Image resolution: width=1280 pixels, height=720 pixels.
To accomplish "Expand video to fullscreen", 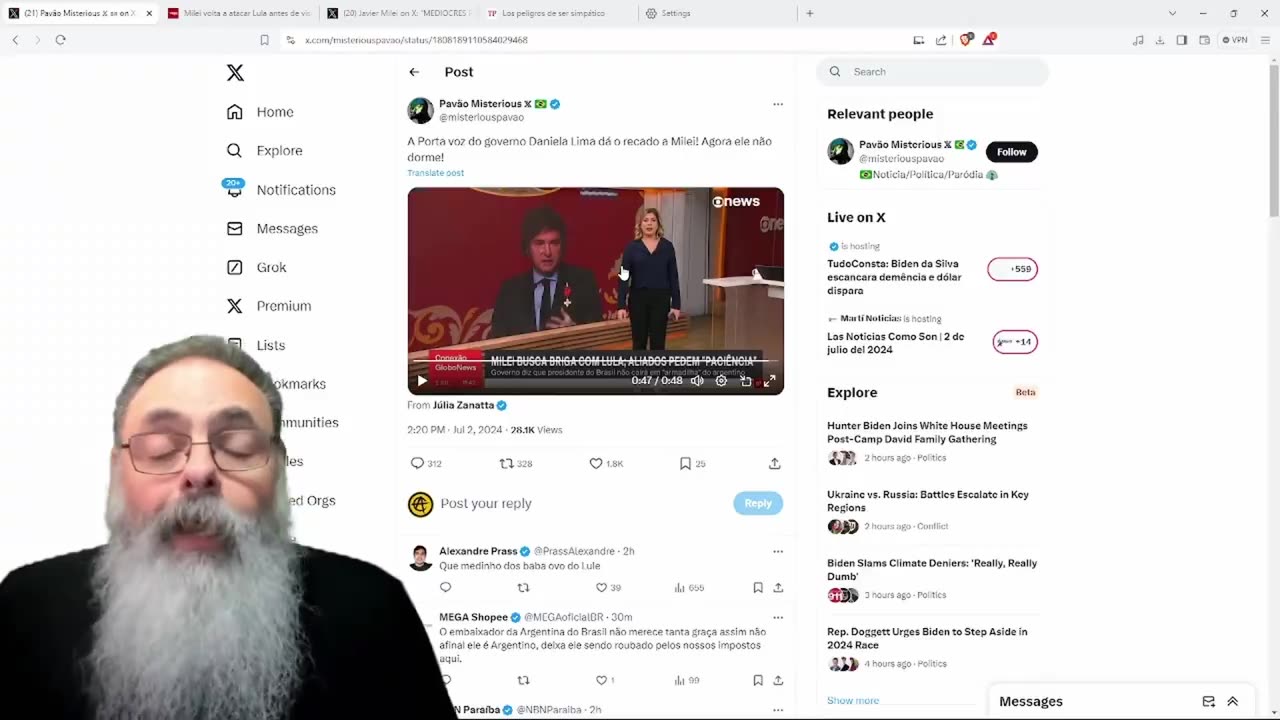I will [770, 381].
